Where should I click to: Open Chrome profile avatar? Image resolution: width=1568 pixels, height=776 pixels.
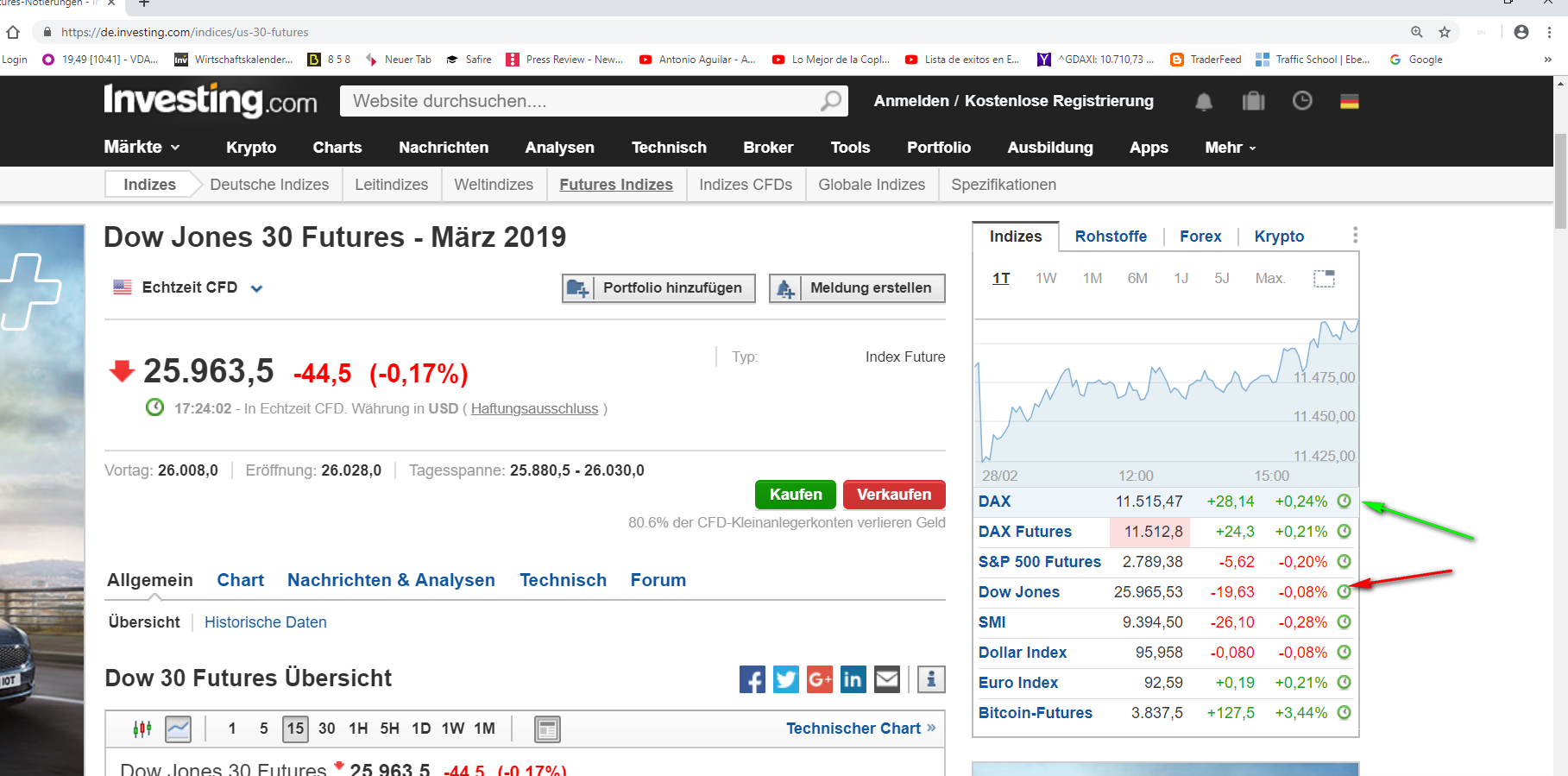[1521, 32]
